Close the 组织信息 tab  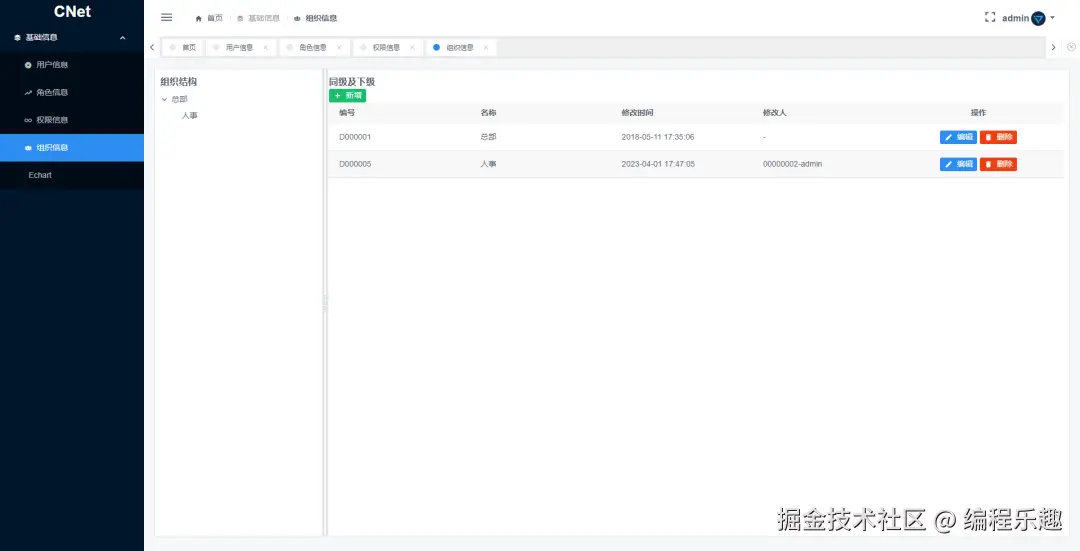[x=486, y=48]
